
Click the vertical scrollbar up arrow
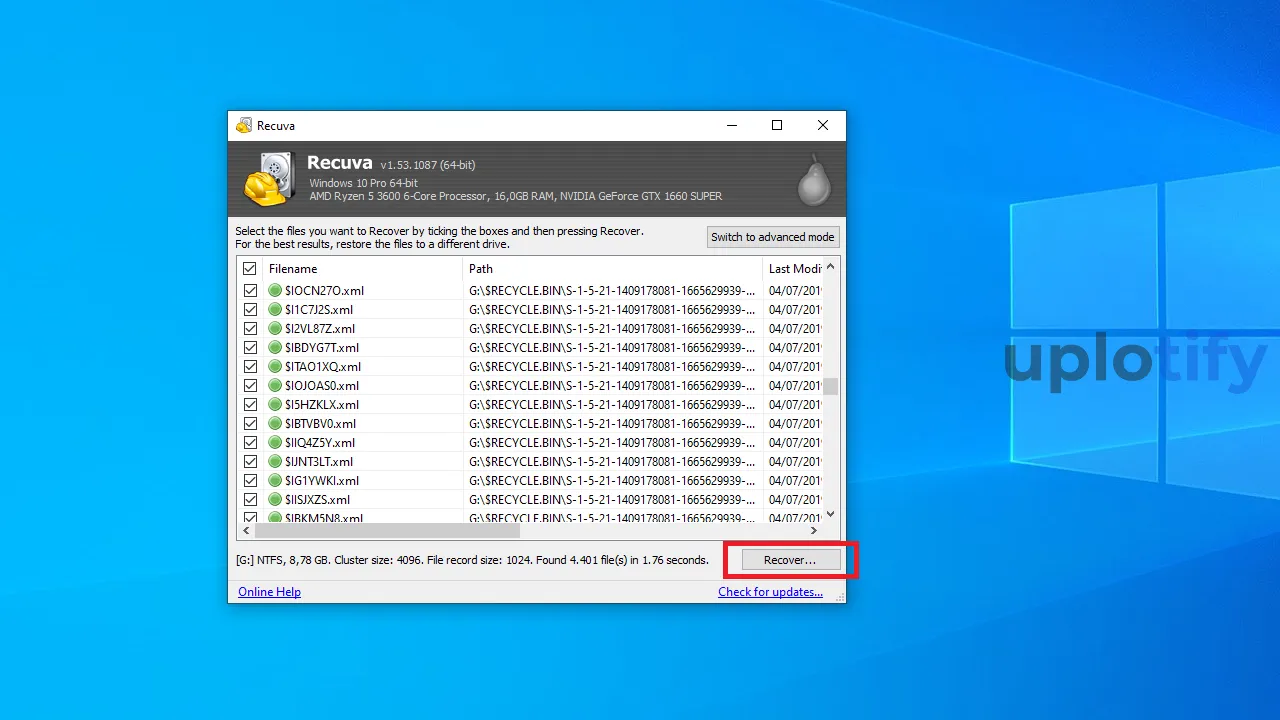831,267
